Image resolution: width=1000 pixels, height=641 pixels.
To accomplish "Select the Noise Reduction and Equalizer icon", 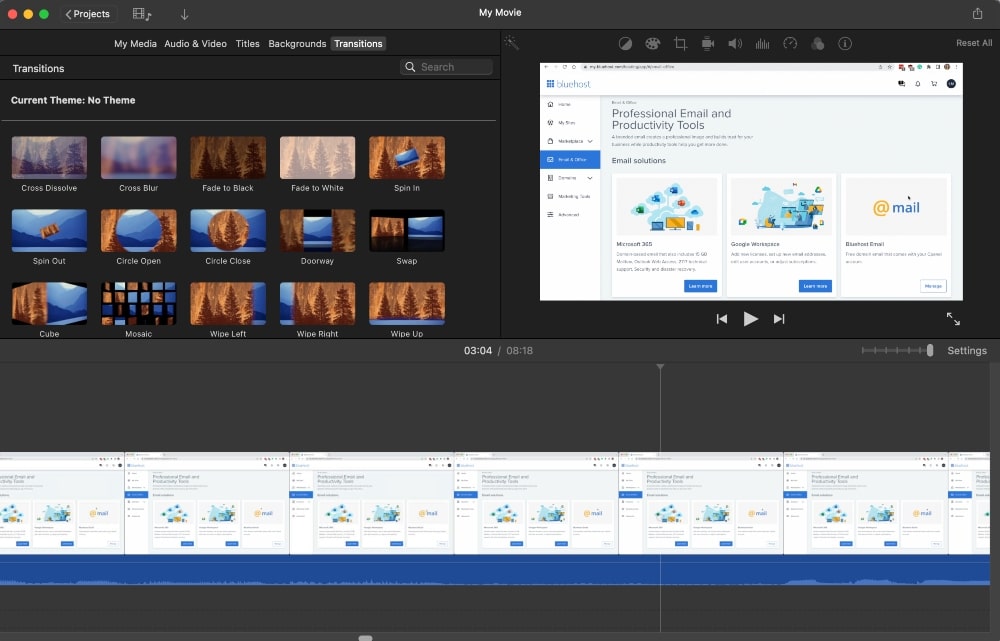I will coord(763,43).
